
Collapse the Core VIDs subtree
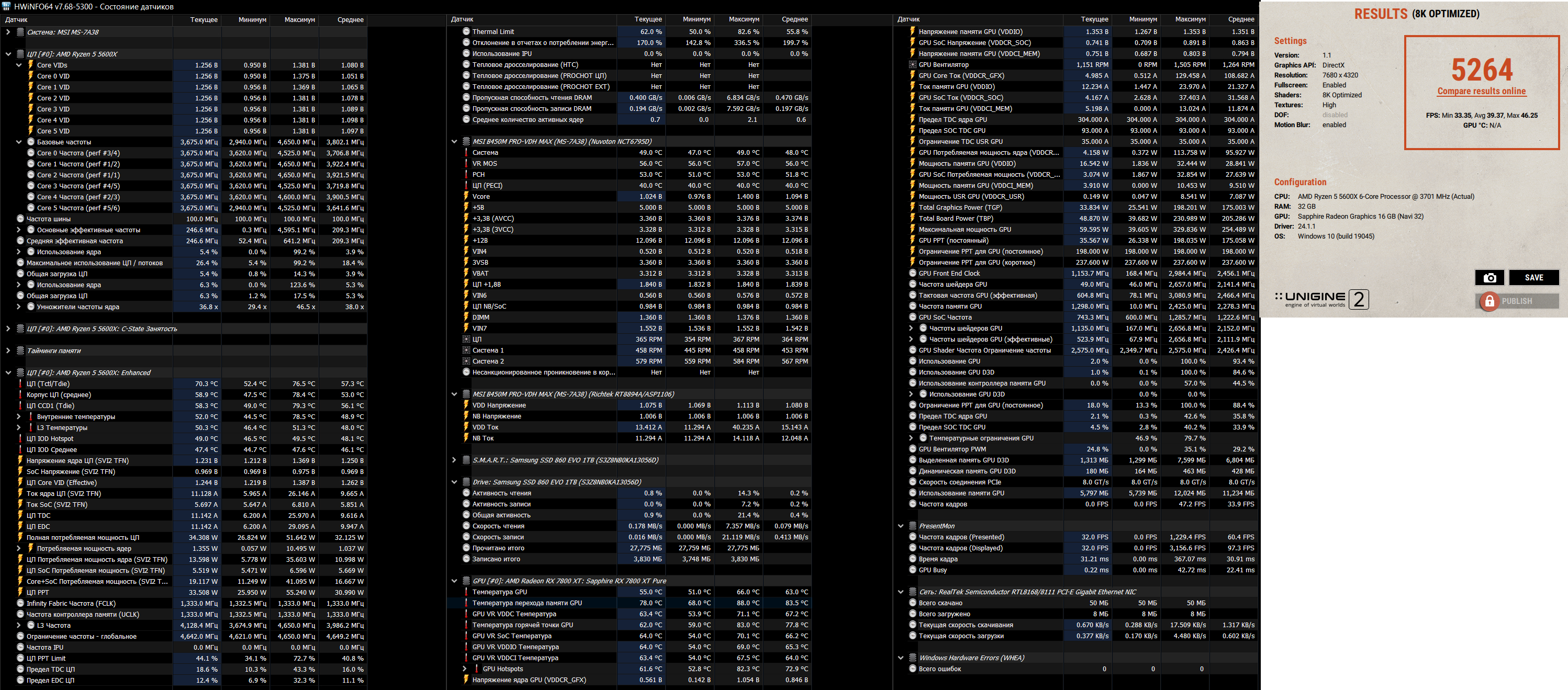[x=19, y=65]
